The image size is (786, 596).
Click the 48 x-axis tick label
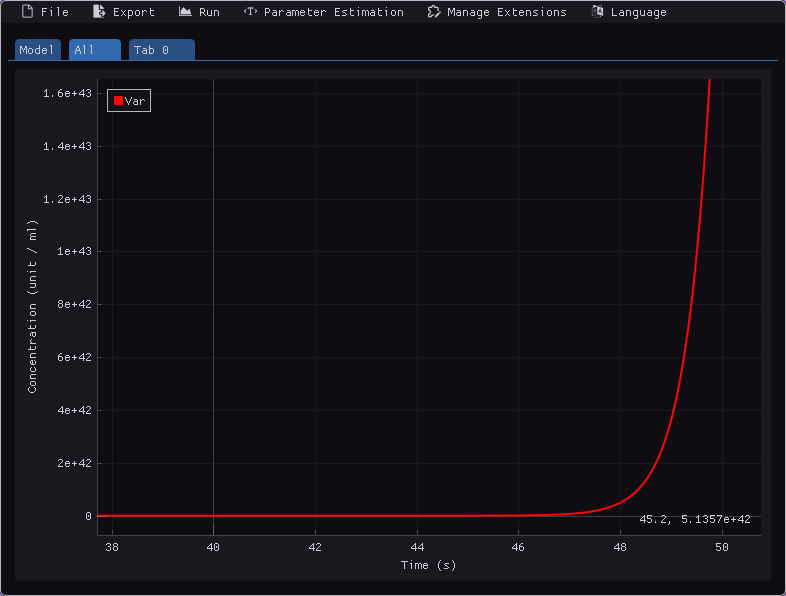point(620,547)
